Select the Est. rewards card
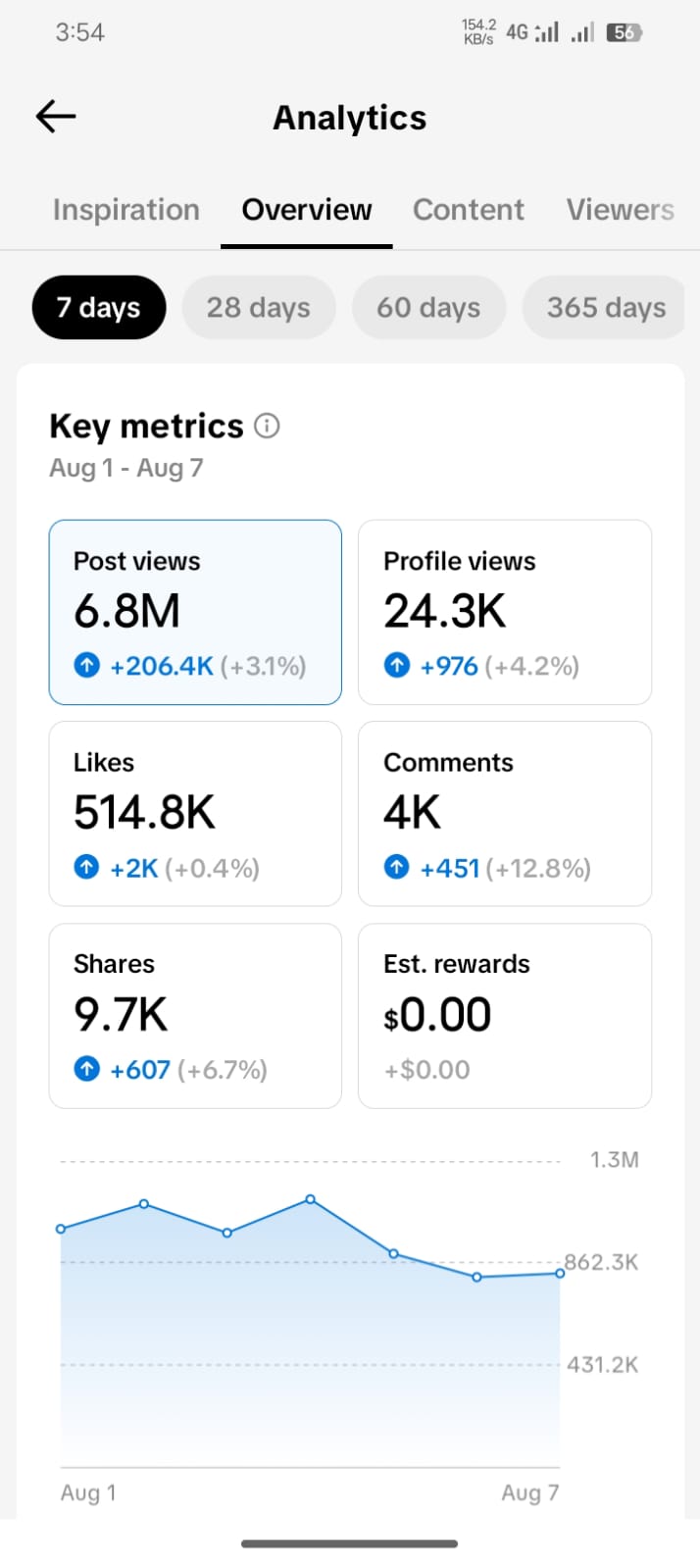Screen dimensions: 700x1568 505,1016
